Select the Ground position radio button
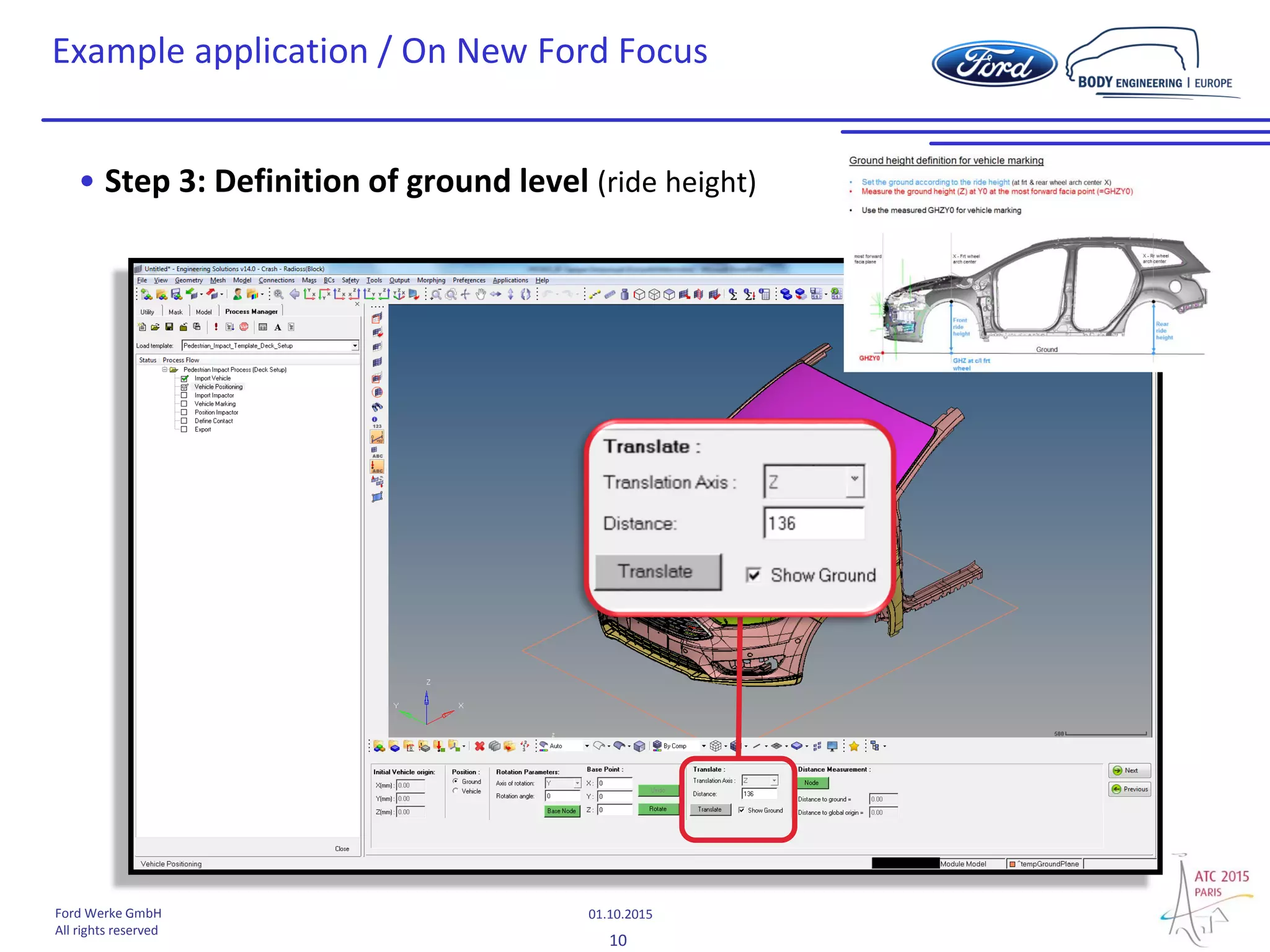This screenshot has height=952, width=1270. 456,782
